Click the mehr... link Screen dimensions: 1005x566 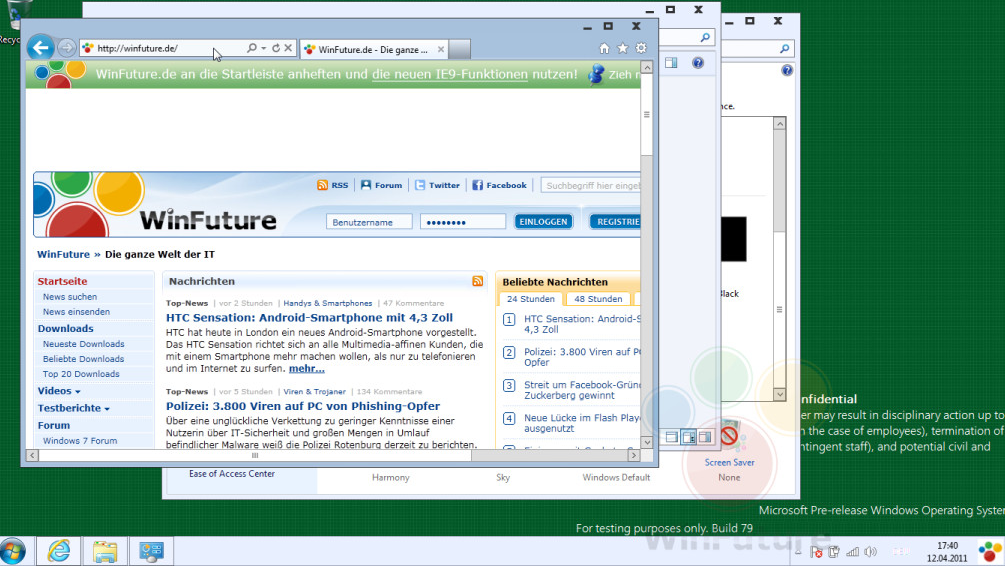click(x=306, y=369)
